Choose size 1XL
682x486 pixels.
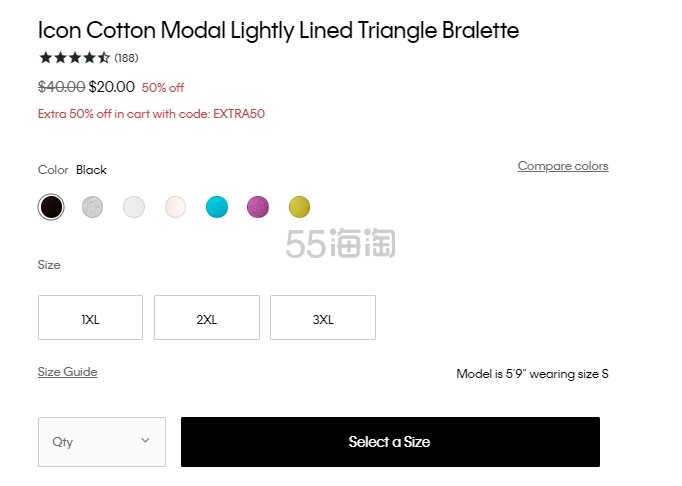(x=90, y=318)
